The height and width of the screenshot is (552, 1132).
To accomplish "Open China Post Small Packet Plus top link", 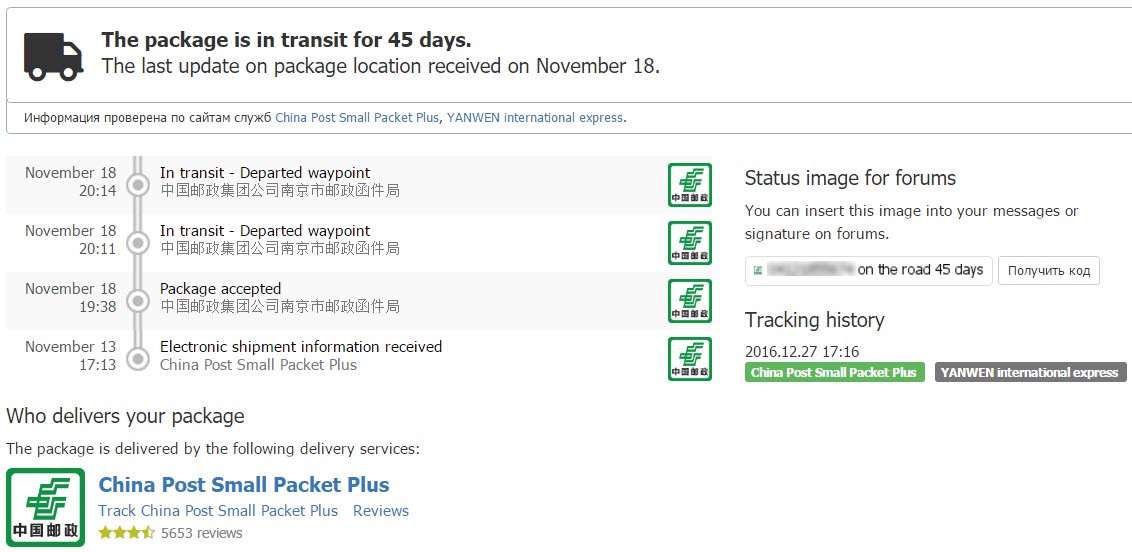I will pos(357,117).
